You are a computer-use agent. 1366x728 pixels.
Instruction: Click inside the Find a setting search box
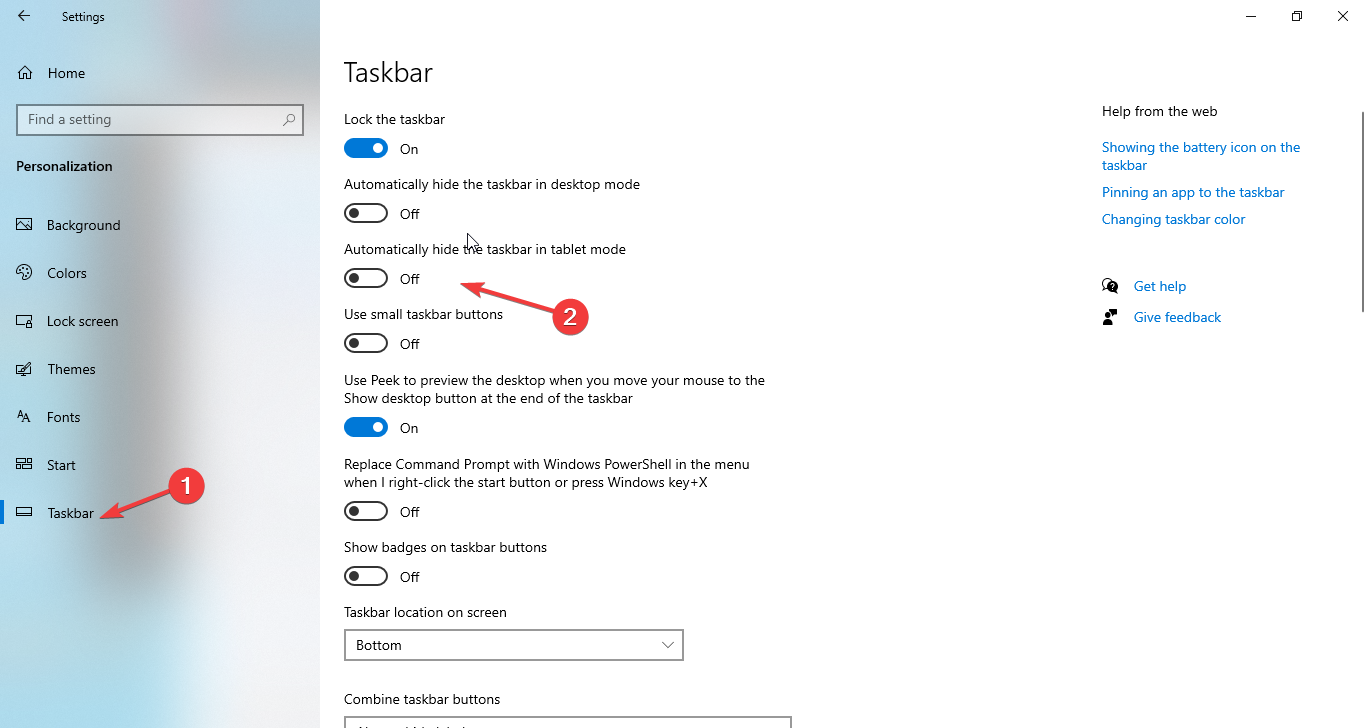pyautogui.click(x=160, y=119)
